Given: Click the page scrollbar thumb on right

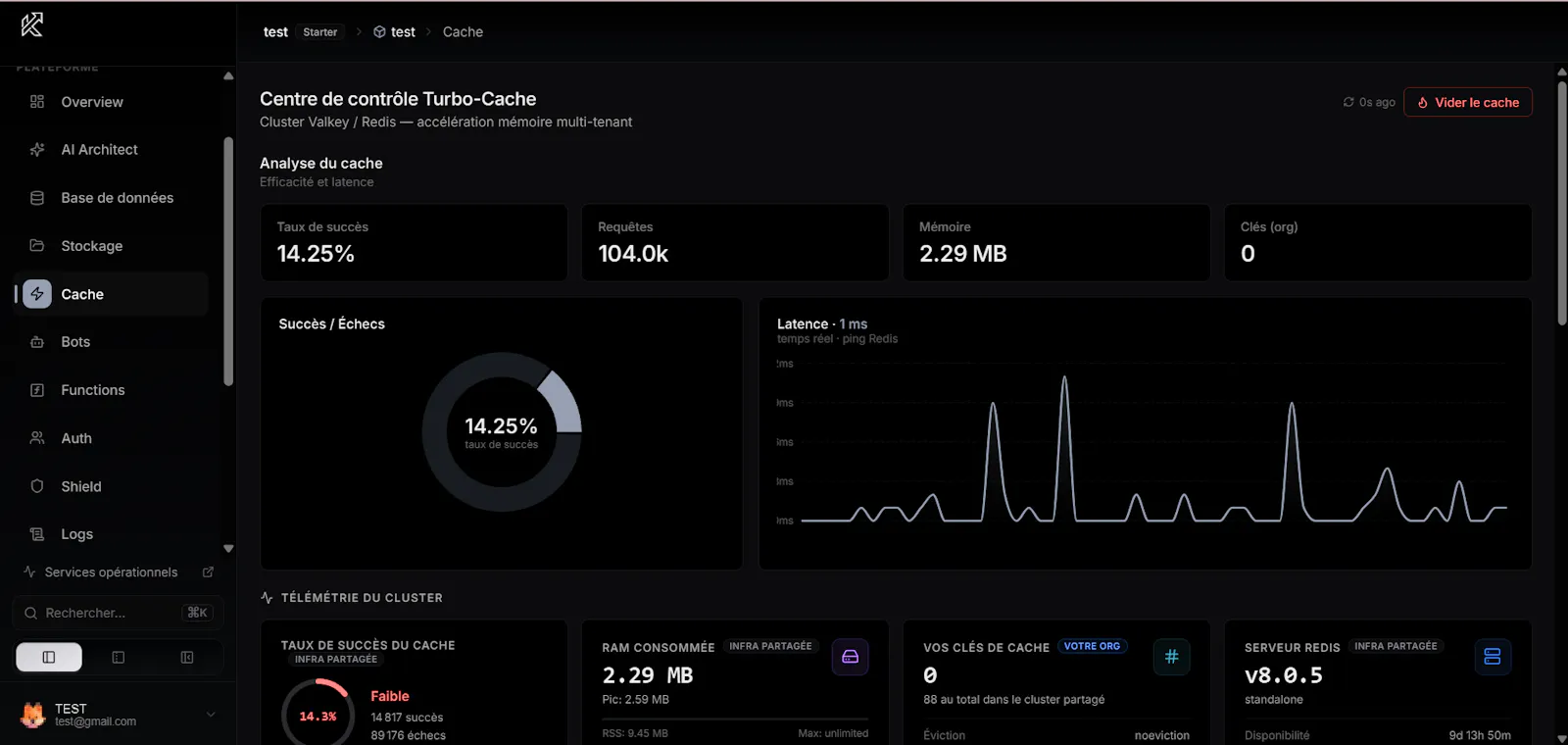Looking at the screenshot, I should (x=1562, y=201).
